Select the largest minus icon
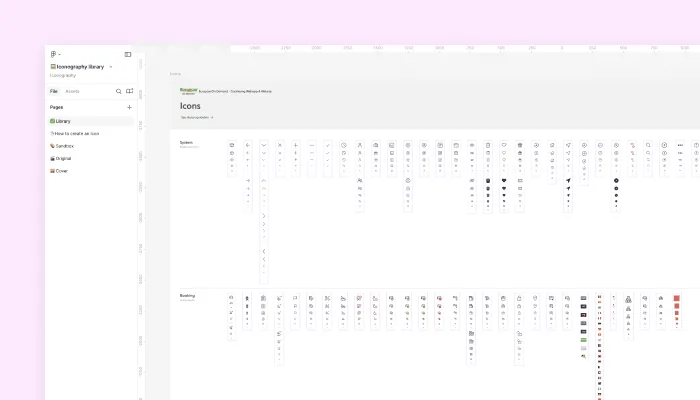The height and width of the screenshot is (400, 700). point(312,145)
